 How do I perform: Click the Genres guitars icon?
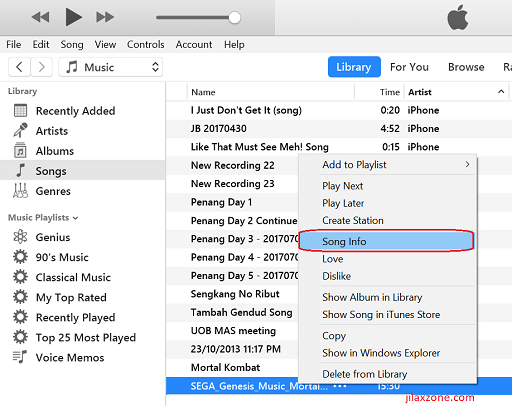click(x=20, y=190)
